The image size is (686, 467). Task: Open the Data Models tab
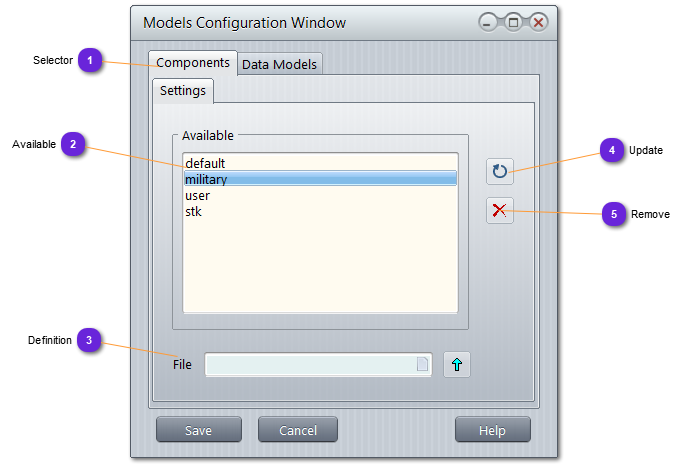[280, 64]
